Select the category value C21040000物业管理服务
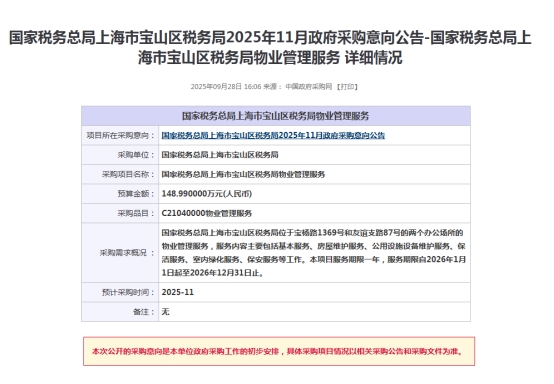 (207, 213)
